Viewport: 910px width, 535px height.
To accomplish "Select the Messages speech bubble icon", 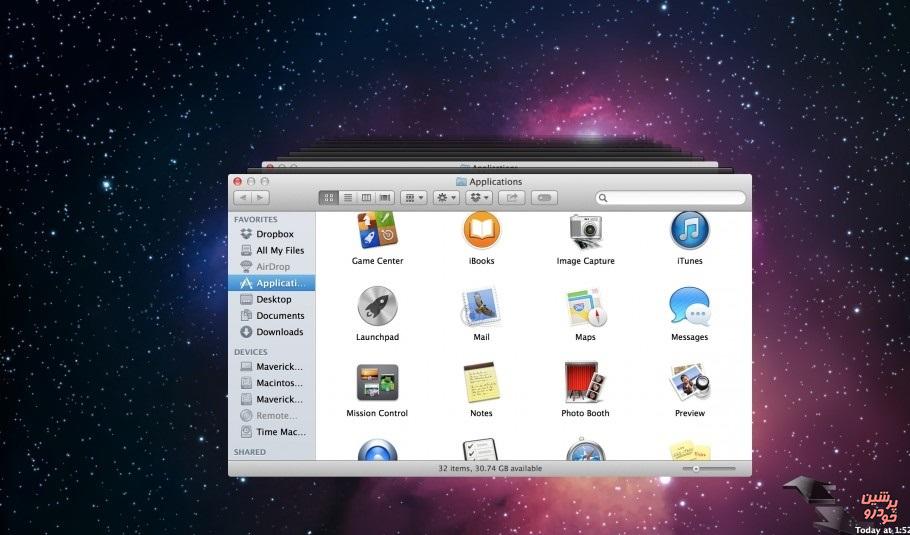I will click(x=689, y=307).
